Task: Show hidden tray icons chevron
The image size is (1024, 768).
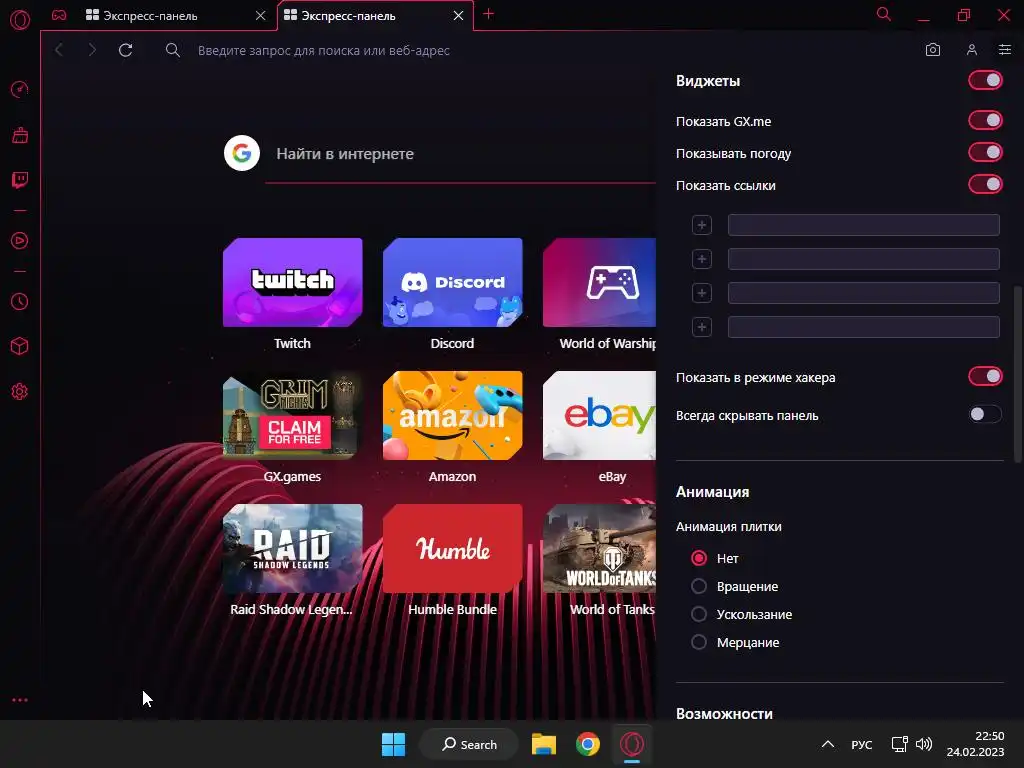Action: pos(827,744)
